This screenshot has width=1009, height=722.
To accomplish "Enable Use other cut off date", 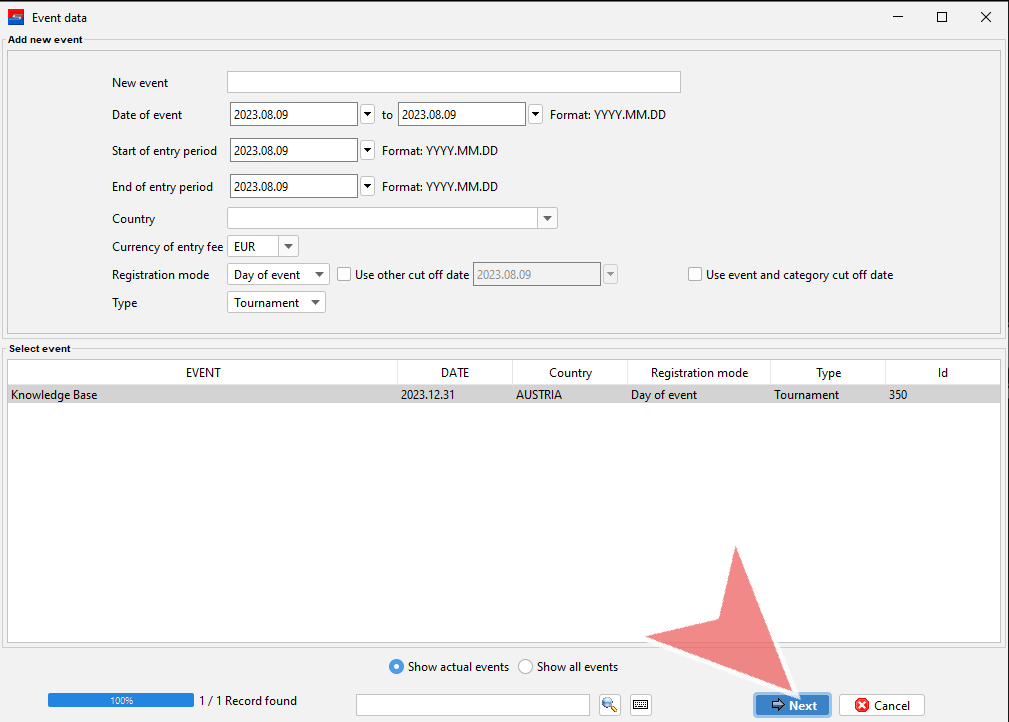I will pyautogui.click(x=345, y=275).
